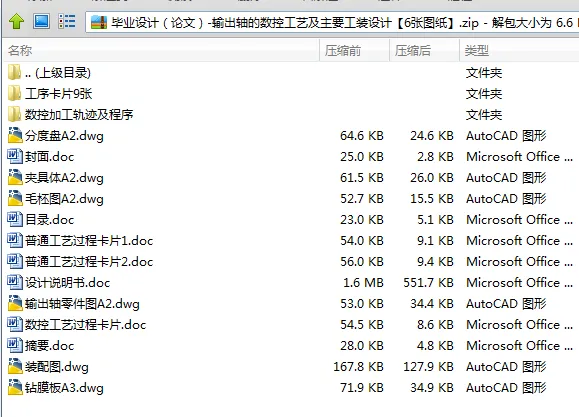Viewport: 579px width, 417px height.
Task: Open the .. (上级目录) entry name
Action: click(58, 73)
